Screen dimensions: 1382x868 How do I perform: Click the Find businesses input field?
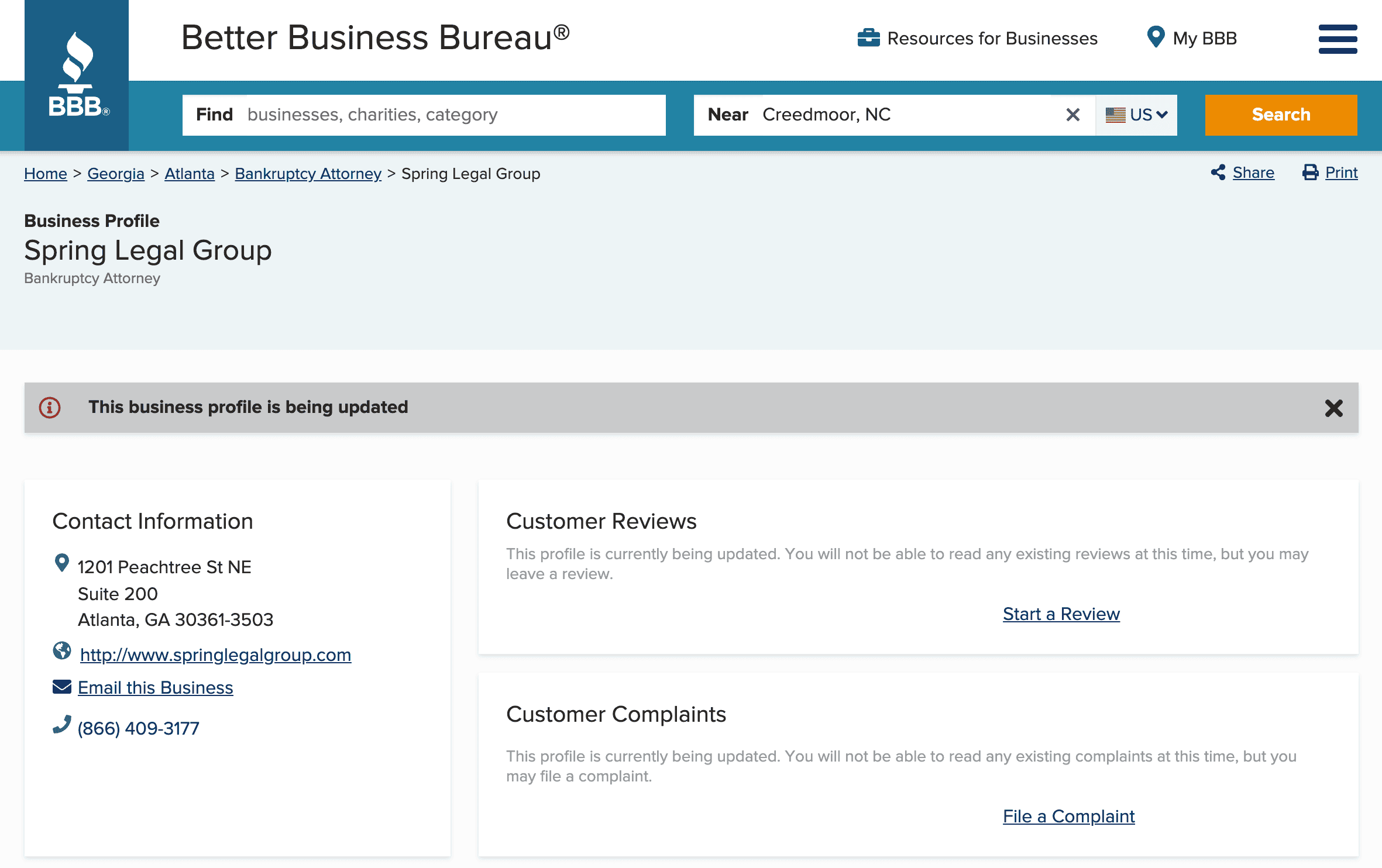[x=424, y=115]
